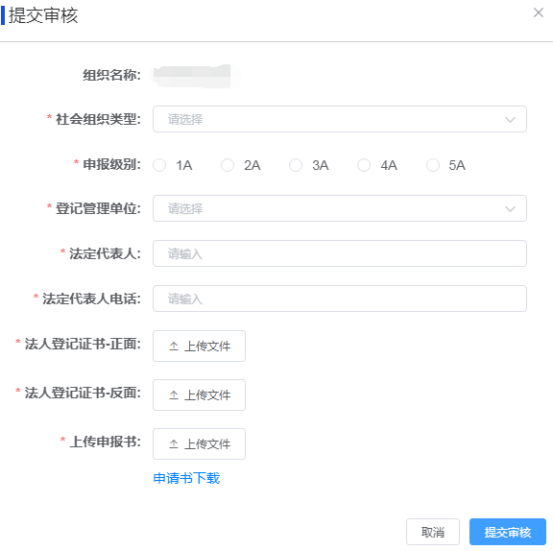The width and height of the screenshot is (553, 551).
Task: Expand 社会组织类型 chevron arrow
Action: [510, 120]
